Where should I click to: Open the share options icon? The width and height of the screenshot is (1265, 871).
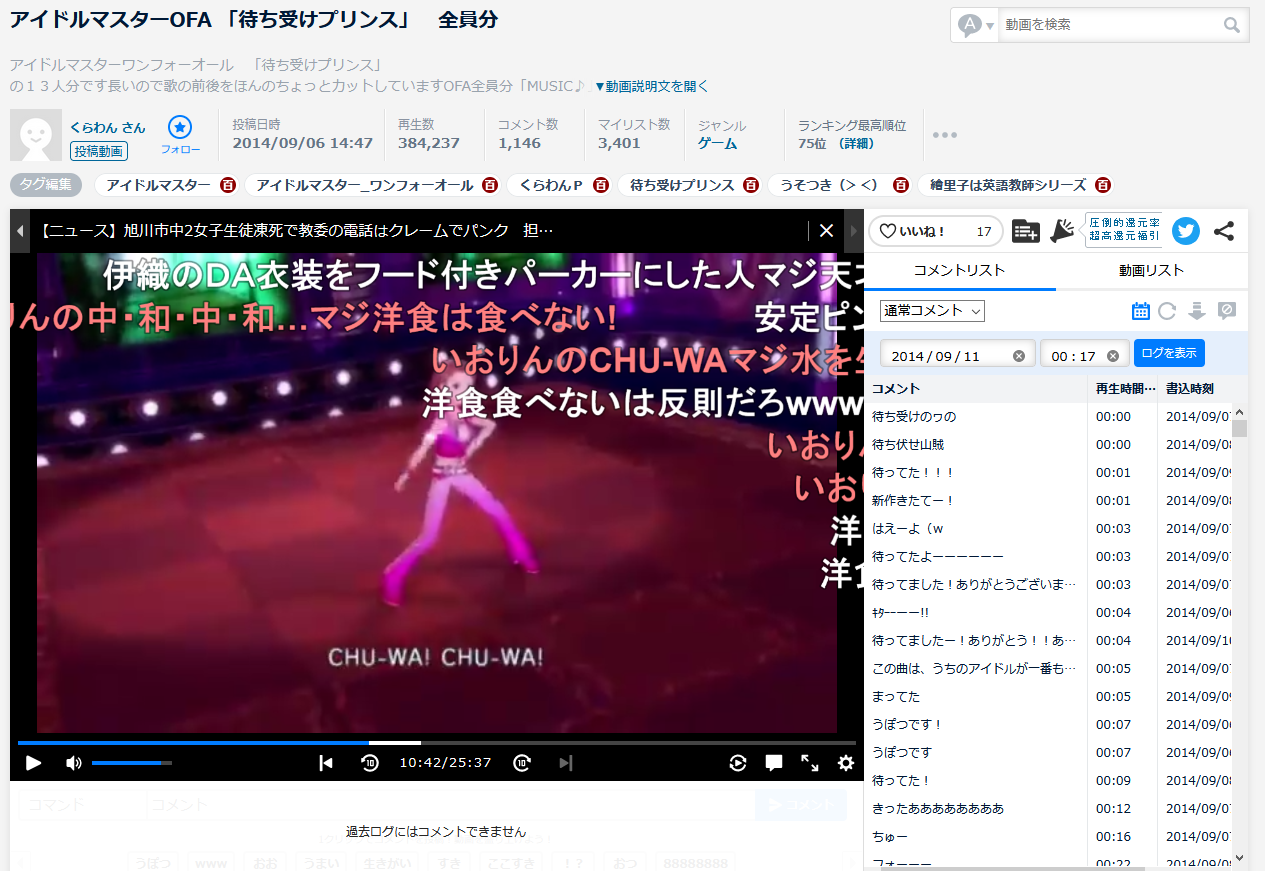(x=1224, y=231)
